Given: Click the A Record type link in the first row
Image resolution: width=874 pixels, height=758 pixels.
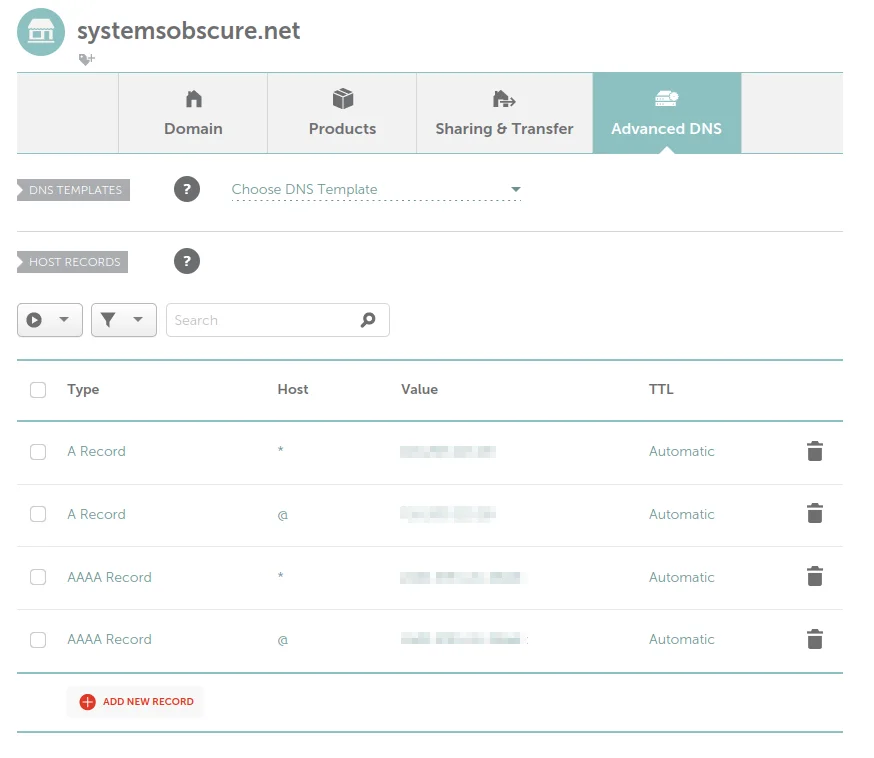Looking at the screenshot, I should 96,451.
